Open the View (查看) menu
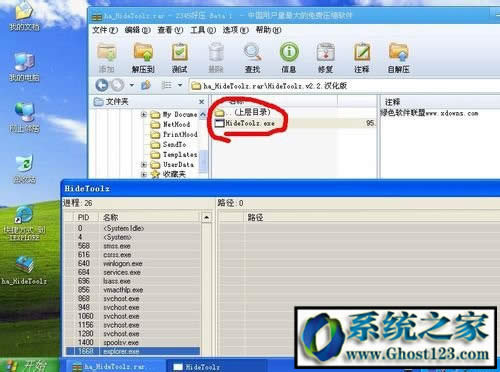This screenshot has height=372, width=500. (170, 30)
